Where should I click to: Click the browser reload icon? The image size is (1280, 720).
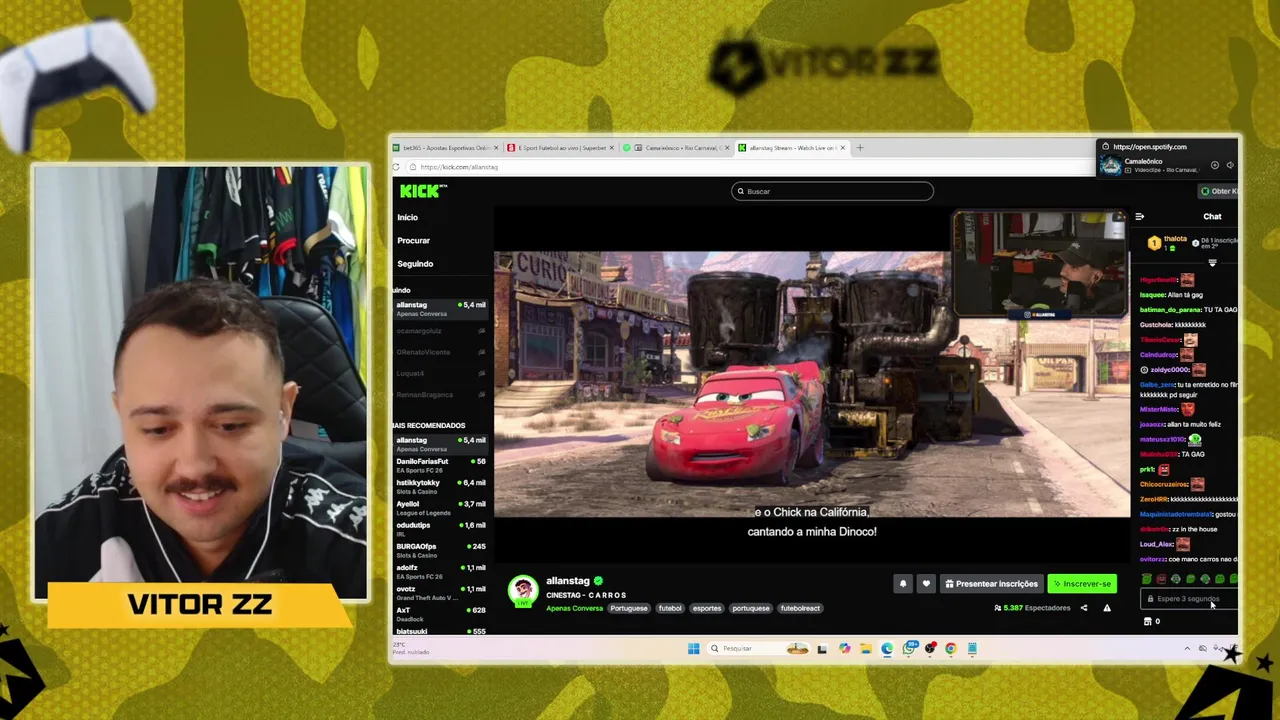click(x=396, y=167)
